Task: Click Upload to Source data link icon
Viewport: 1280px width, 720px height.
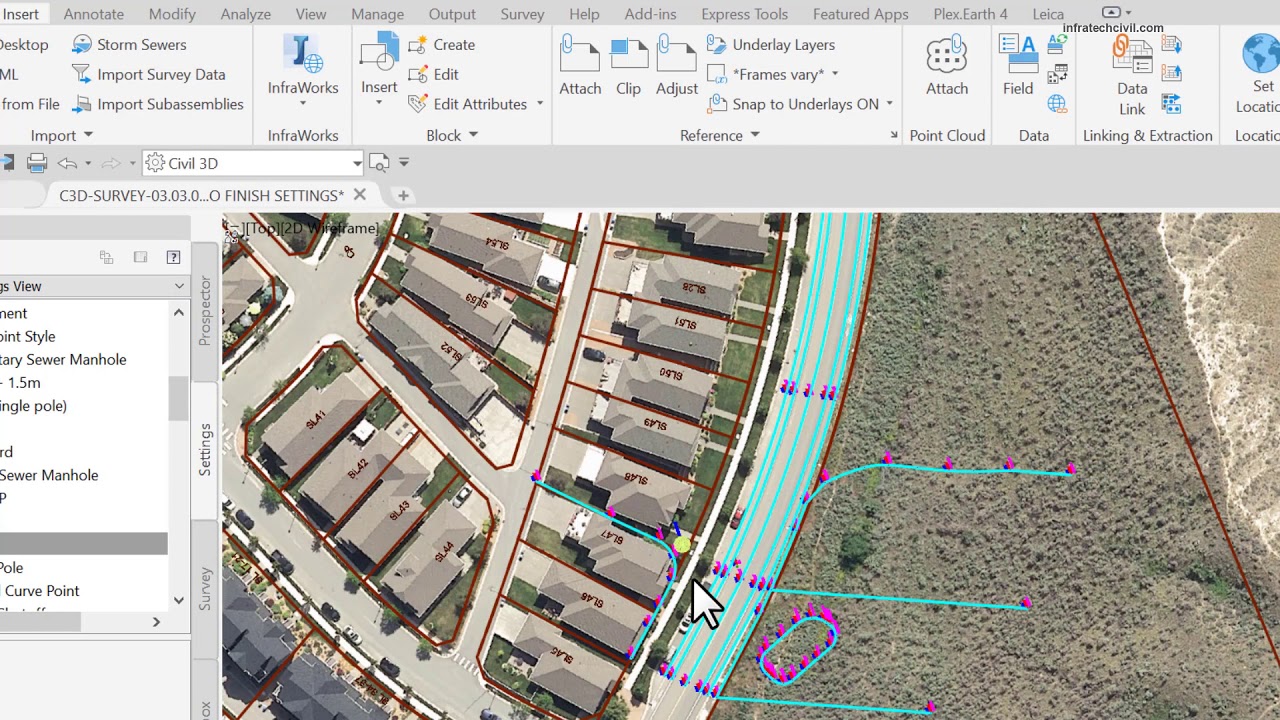Action: [x=1172, y=74]
